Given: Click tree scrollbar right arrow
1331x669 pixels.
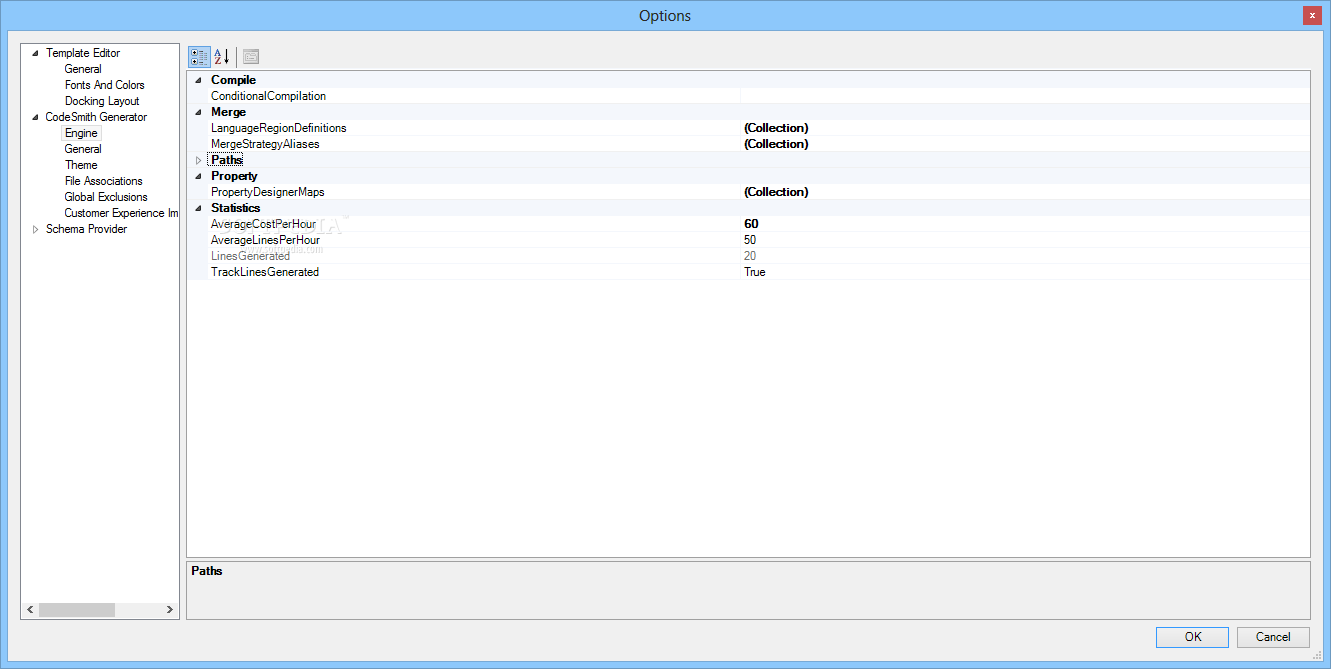Looking at the screenshot, I should [x=170, y=610].
